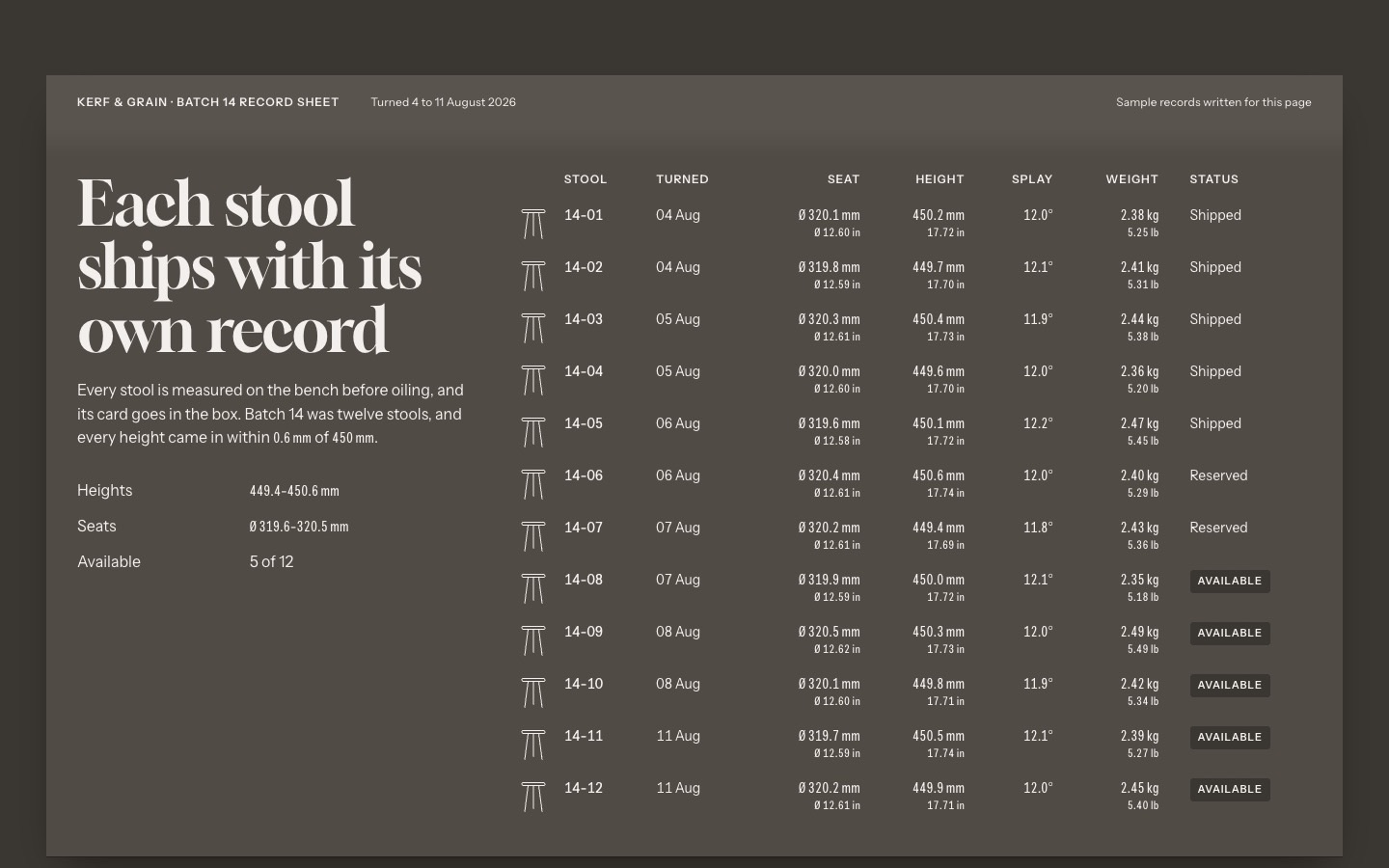
Task: Click the 'Reserved' status for stool 14-06
Action: click(x=1218, y=475)
